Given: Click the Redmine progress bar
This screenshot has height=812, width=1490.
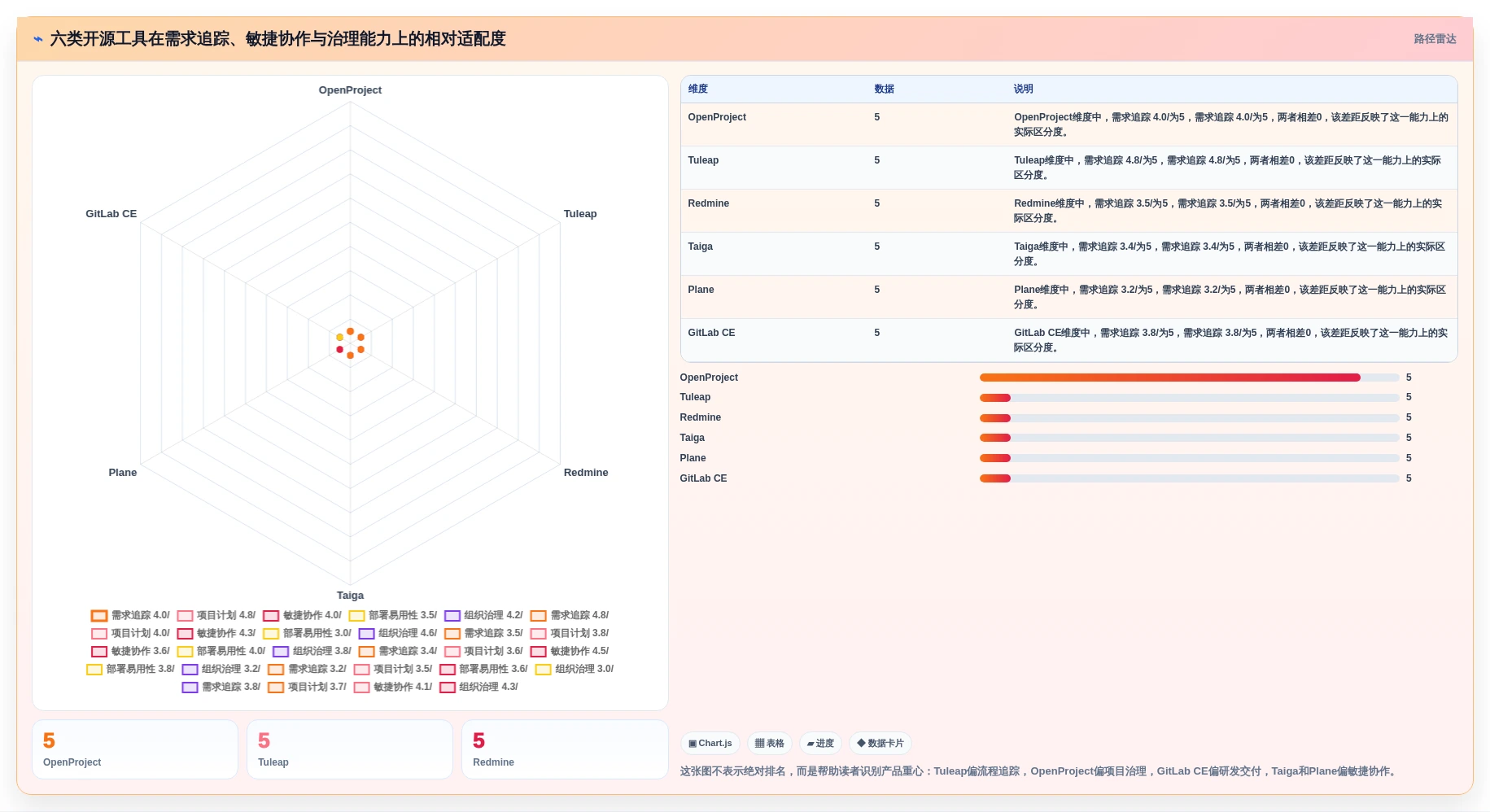Looking at the screenshot, I should [x=1189, y=418].
